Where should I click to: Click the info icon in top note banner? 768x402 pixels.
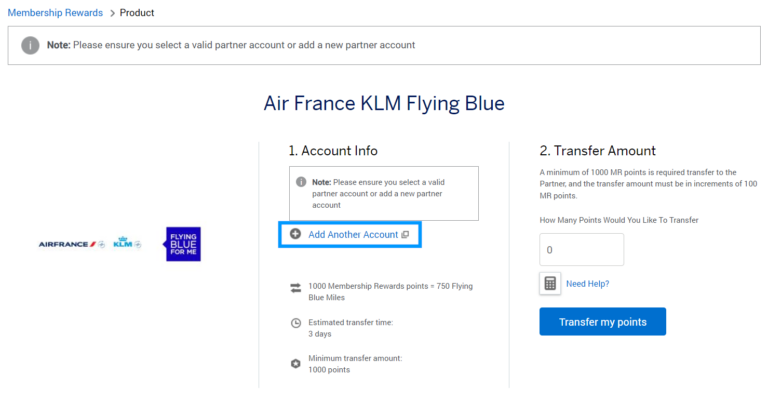(x=30, y=46)
